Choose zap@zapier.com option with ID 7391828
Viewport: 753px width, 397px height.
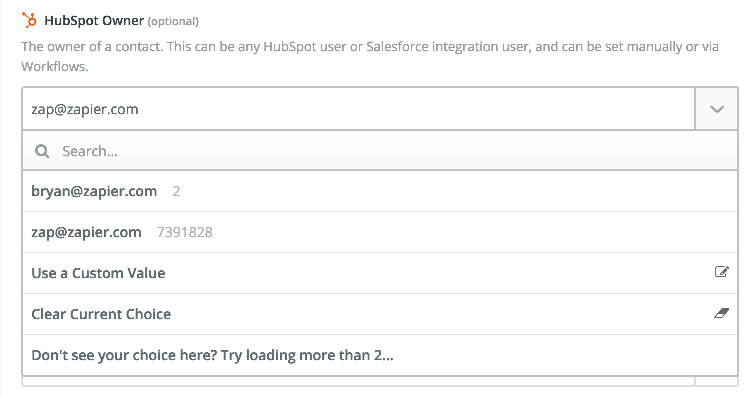[380, 232]
